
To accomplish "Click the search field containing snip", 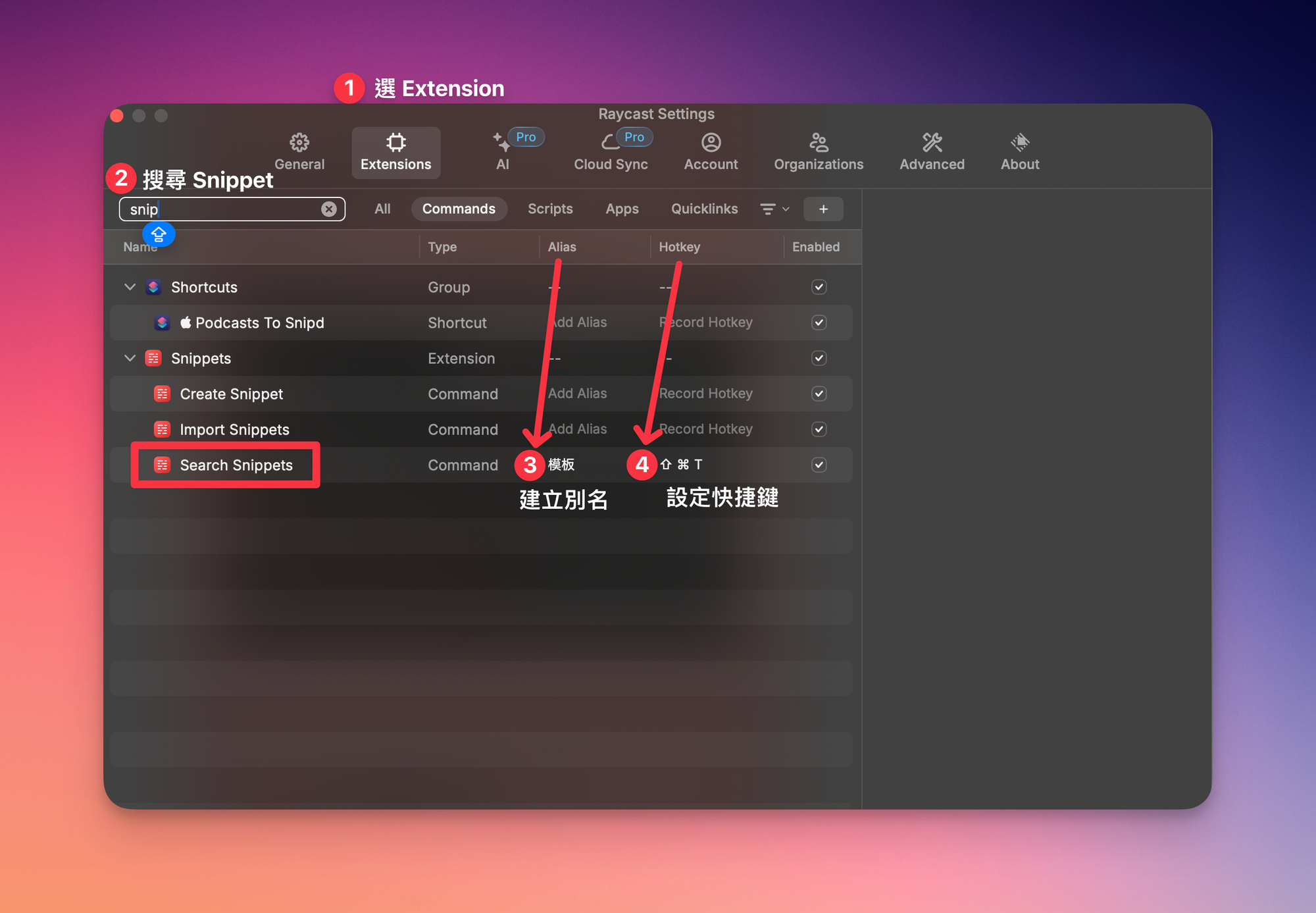I will click(232, 209).
